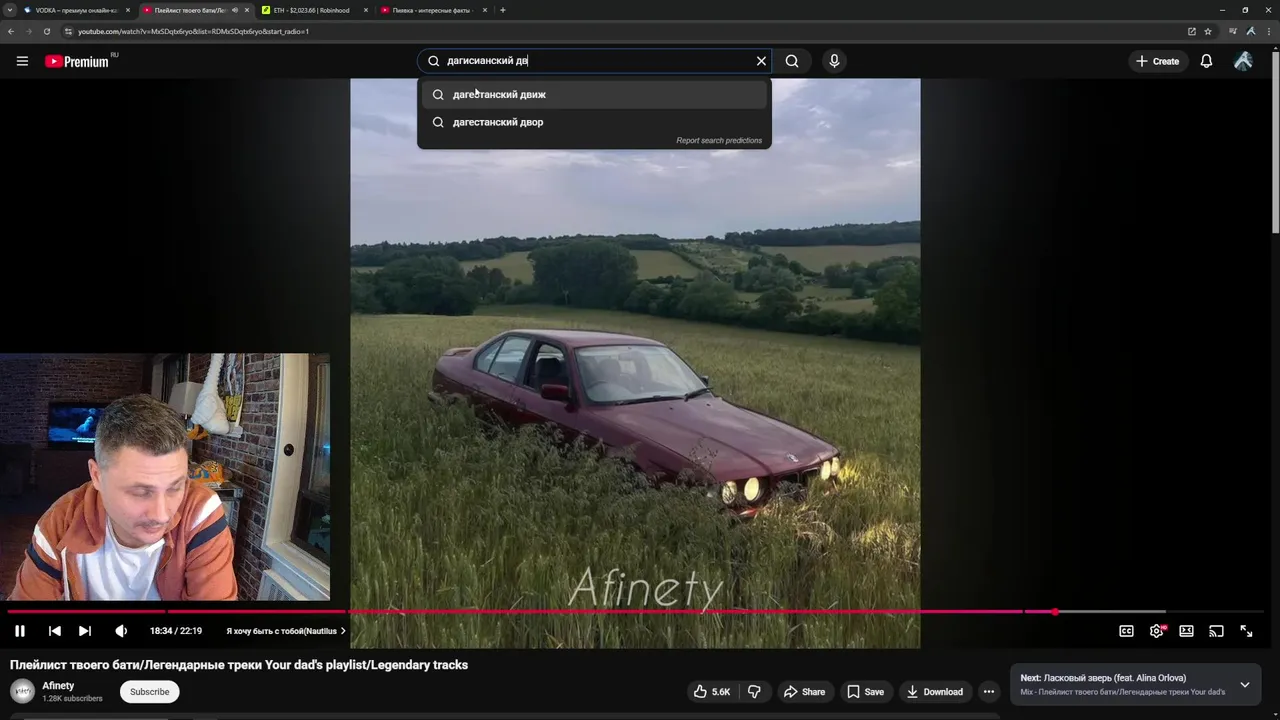Pause the video
This screenshot has height=720, width=1280.
point(20,631)
